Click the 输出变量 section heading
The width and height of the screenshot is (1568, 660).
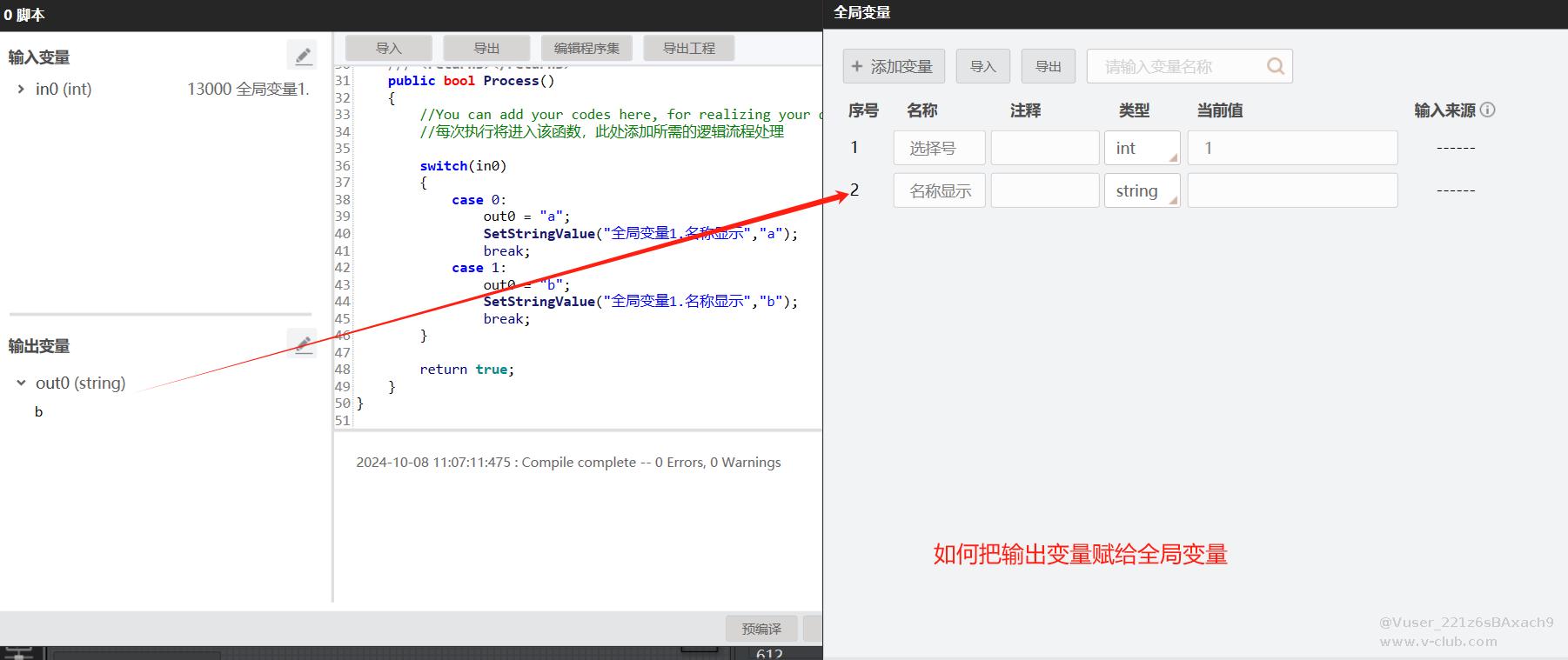[39, 346]
